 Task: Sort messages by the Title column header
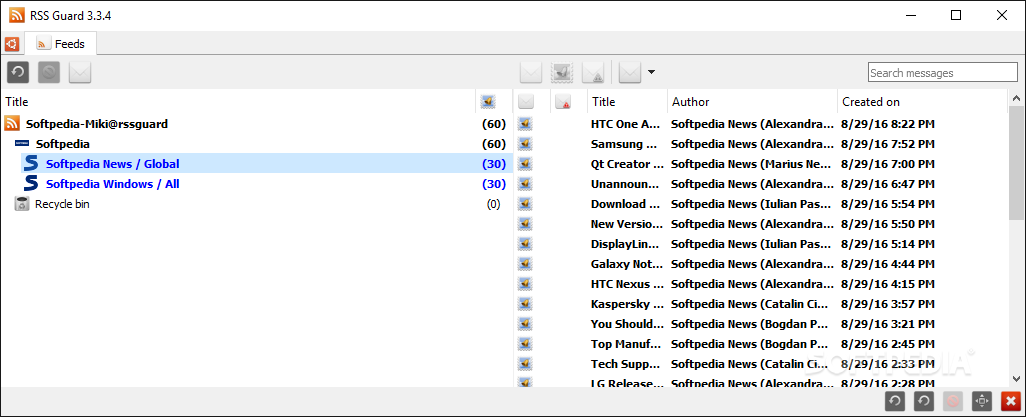(604, 101)
